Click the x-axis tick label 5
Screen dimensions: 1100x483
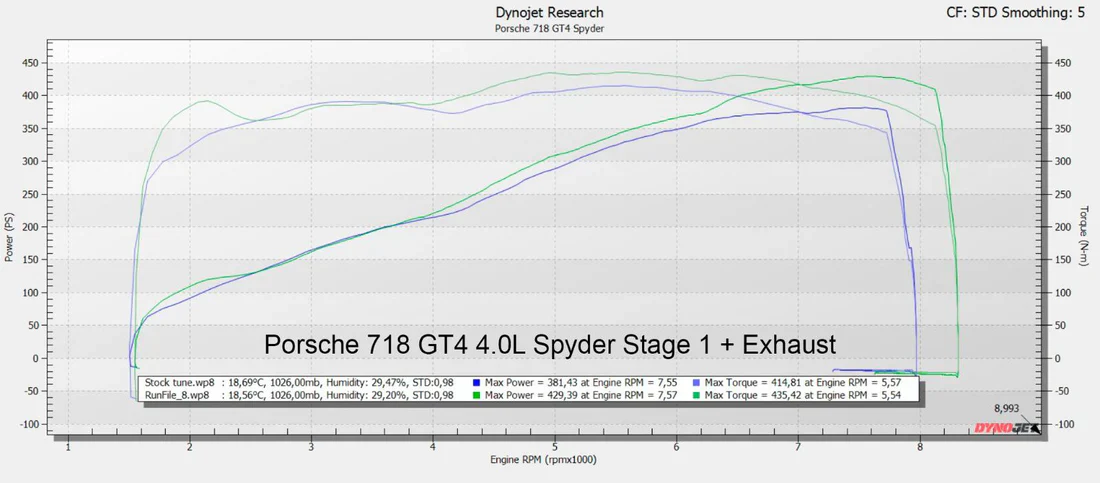click(555, 446)
